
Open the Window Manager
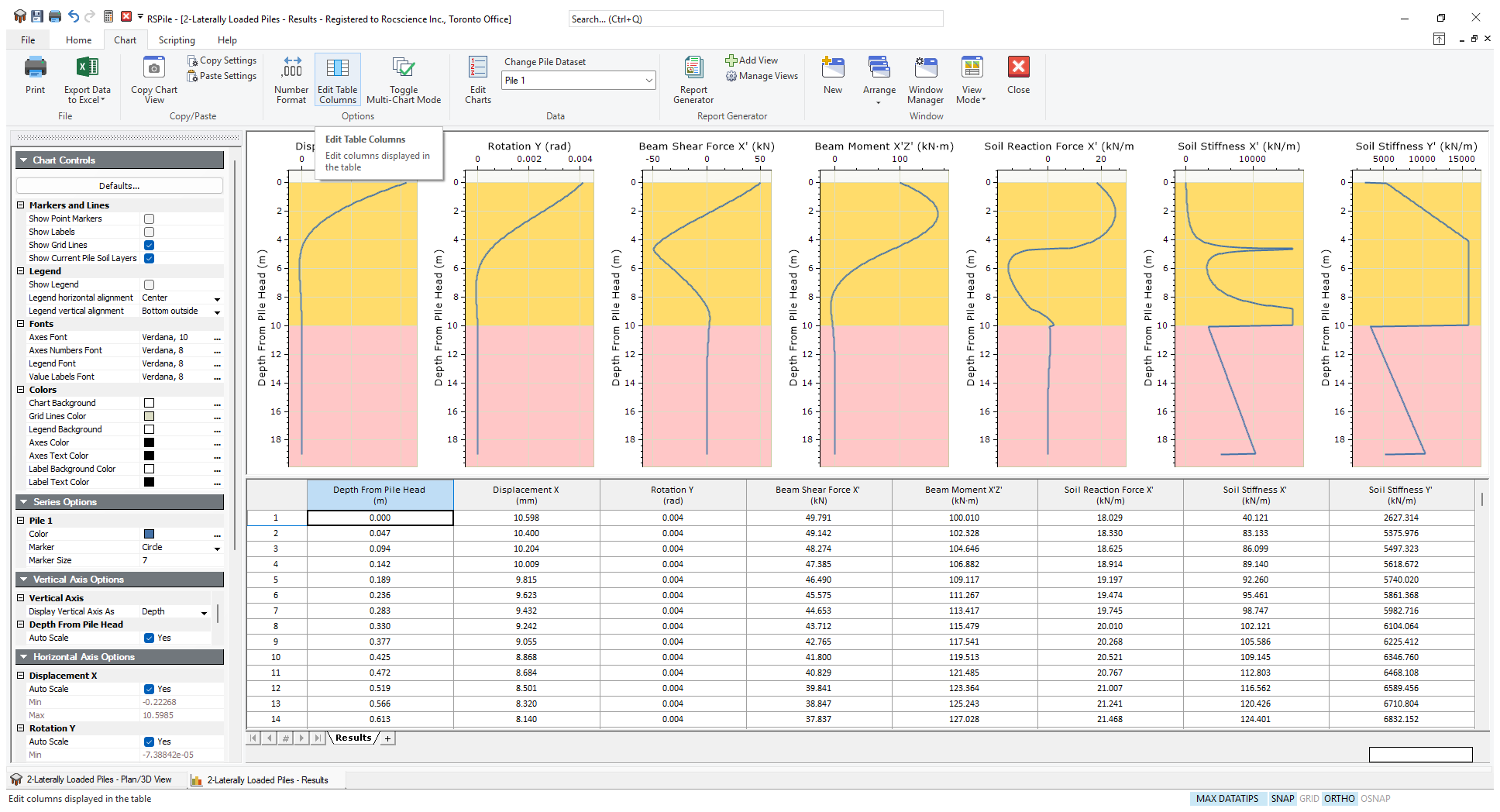(x=925, y=69)
